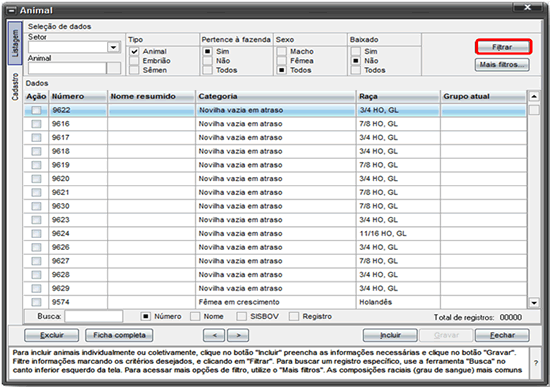Select Não under Pertence à fazenda
The image size is (550, 387).
click(x=208, y=61)
